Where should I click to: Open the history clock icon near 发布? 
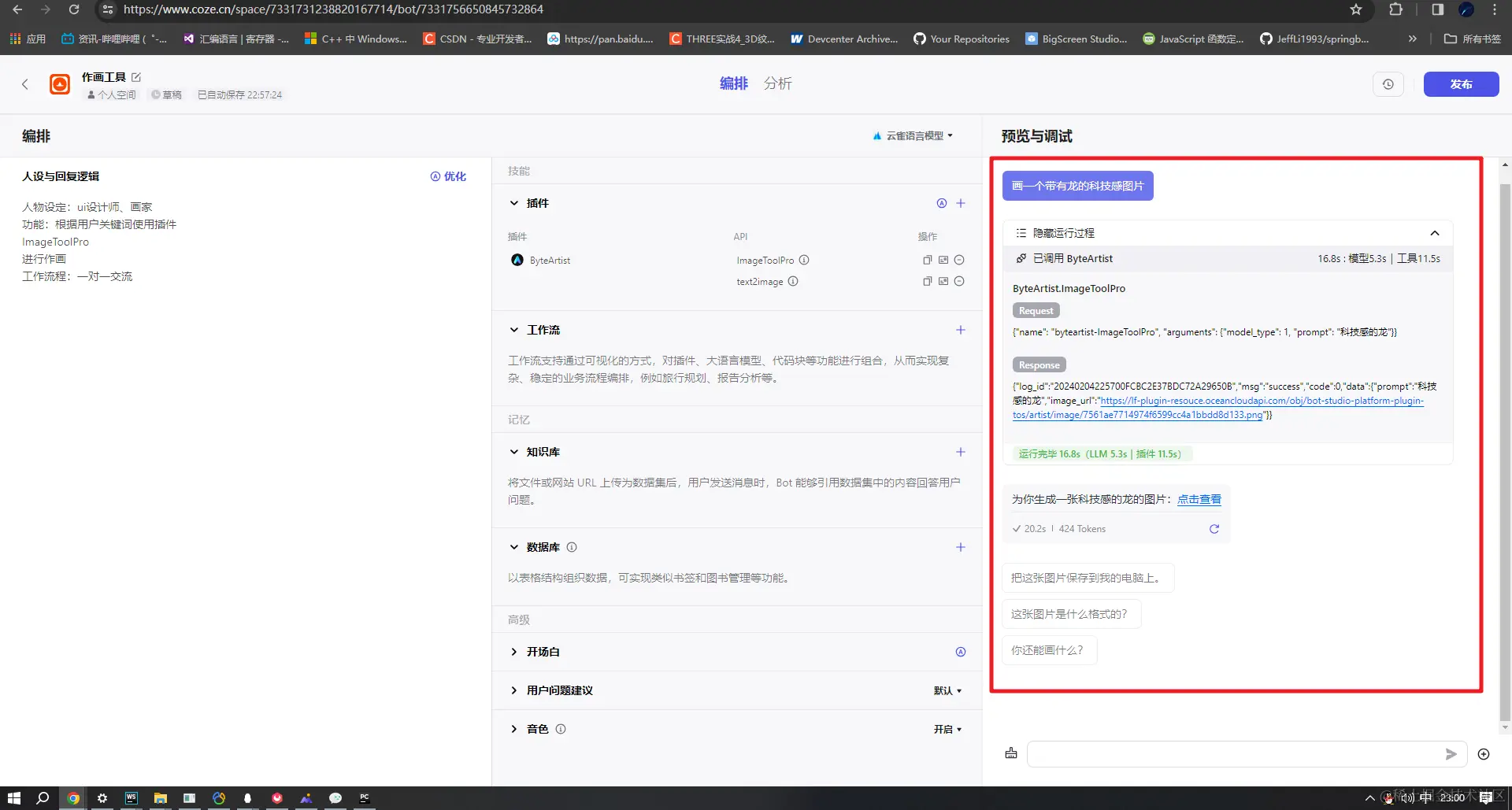1388,84
